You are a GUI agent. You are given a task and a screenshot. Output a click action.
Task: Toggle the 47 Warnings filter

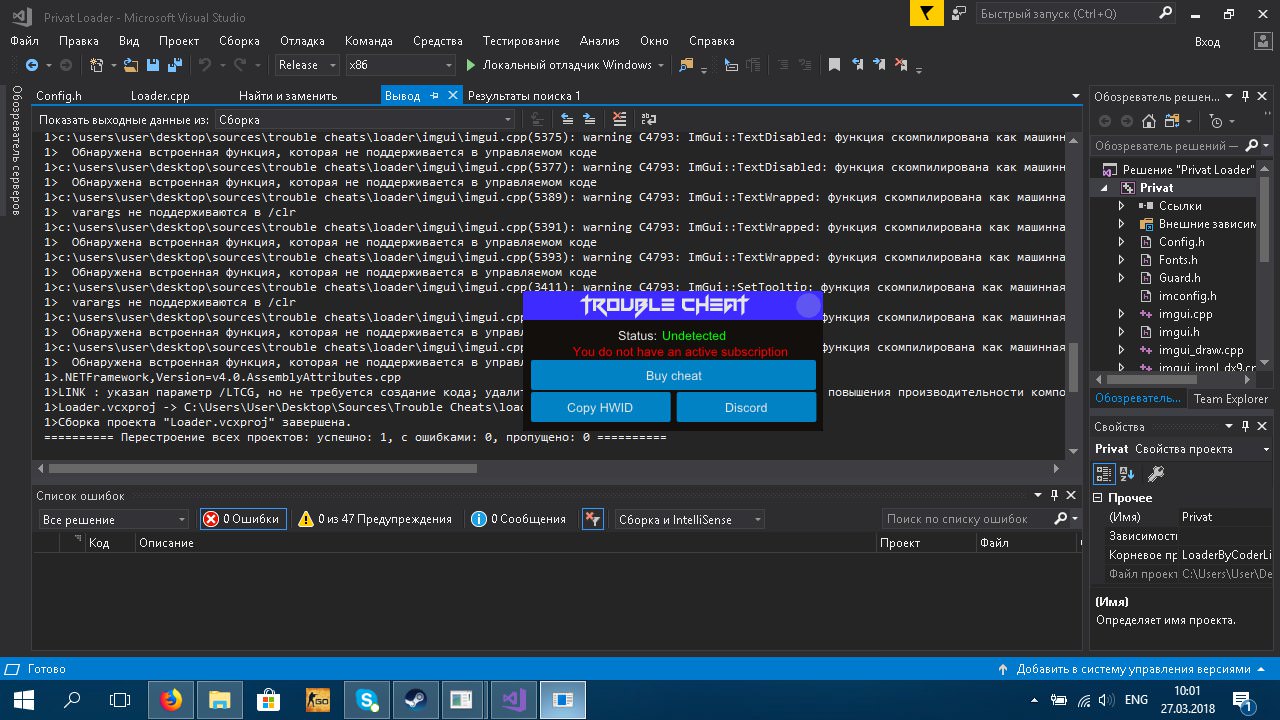click(x=375, y=519)
